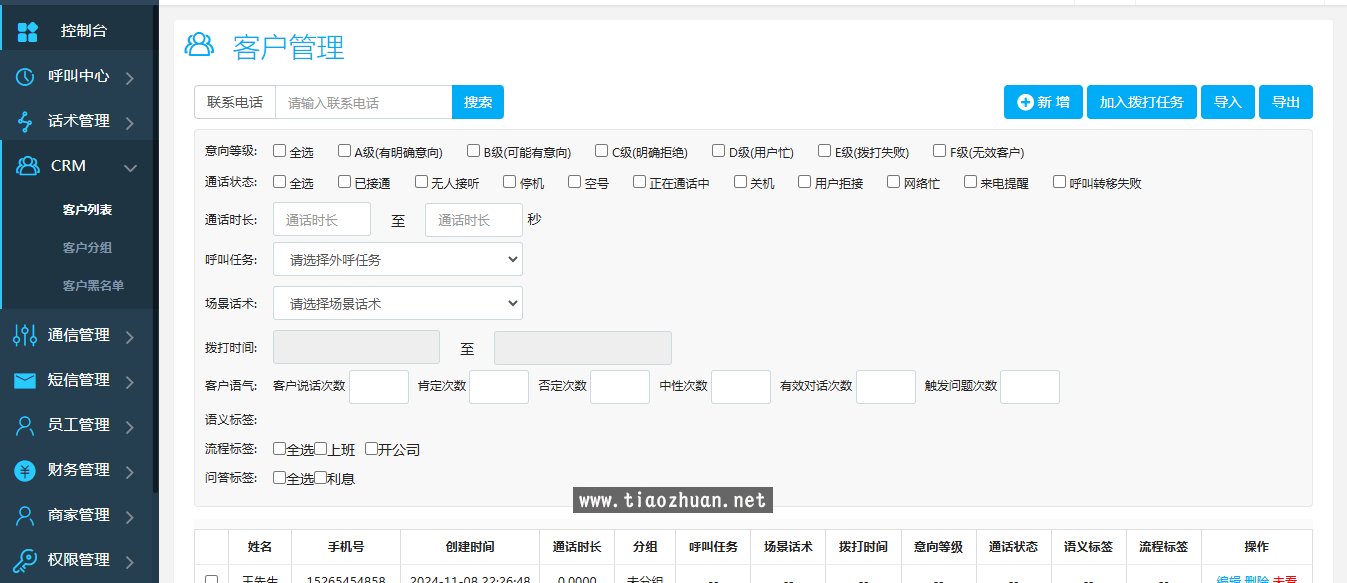Click the 财务管理 yen coin icon
This screenshot has width=1347, height=583.
[25, 470]
